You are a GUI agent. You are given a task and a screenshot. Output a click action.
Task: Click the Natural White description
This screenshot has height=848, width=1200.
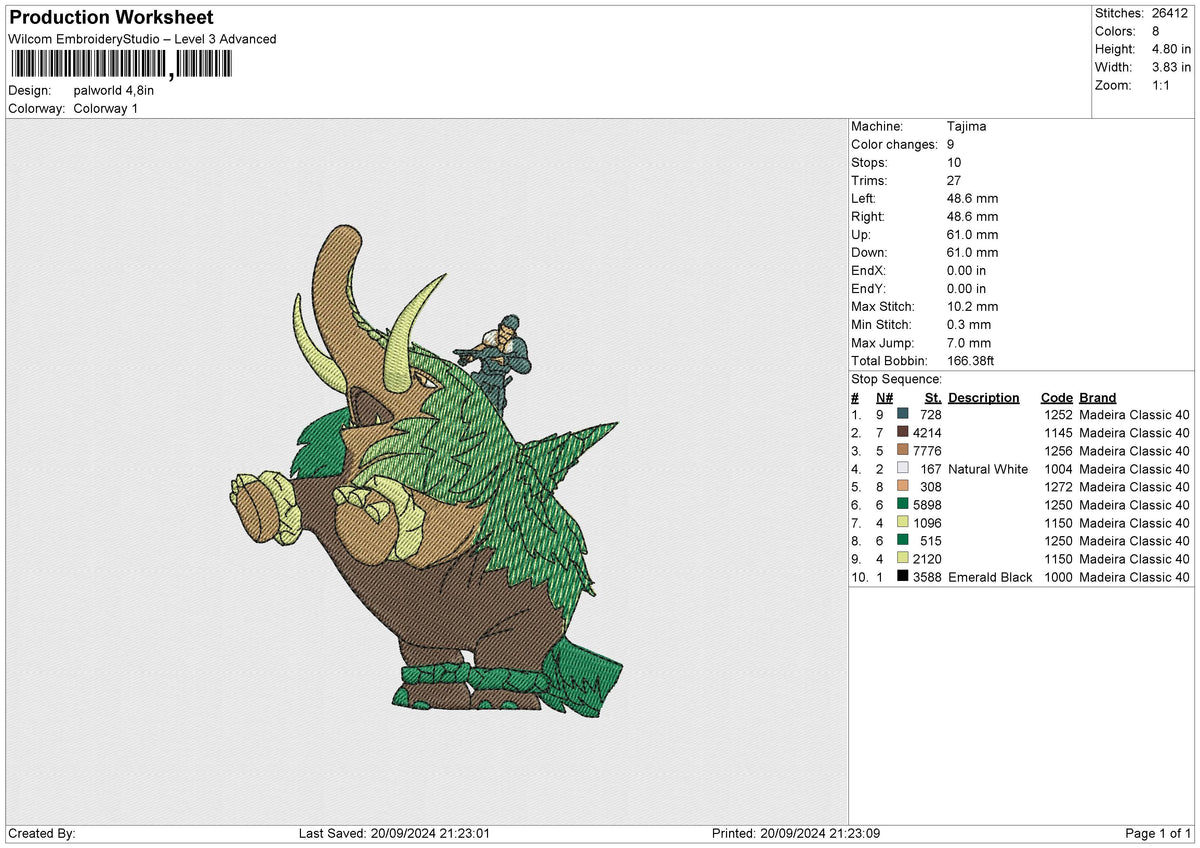point(988,469)
